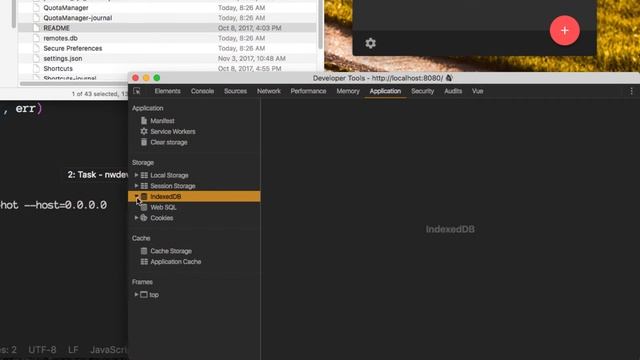Click the Manifest file icon
Viewport: 640px width, 360px height.
(144, 120)
